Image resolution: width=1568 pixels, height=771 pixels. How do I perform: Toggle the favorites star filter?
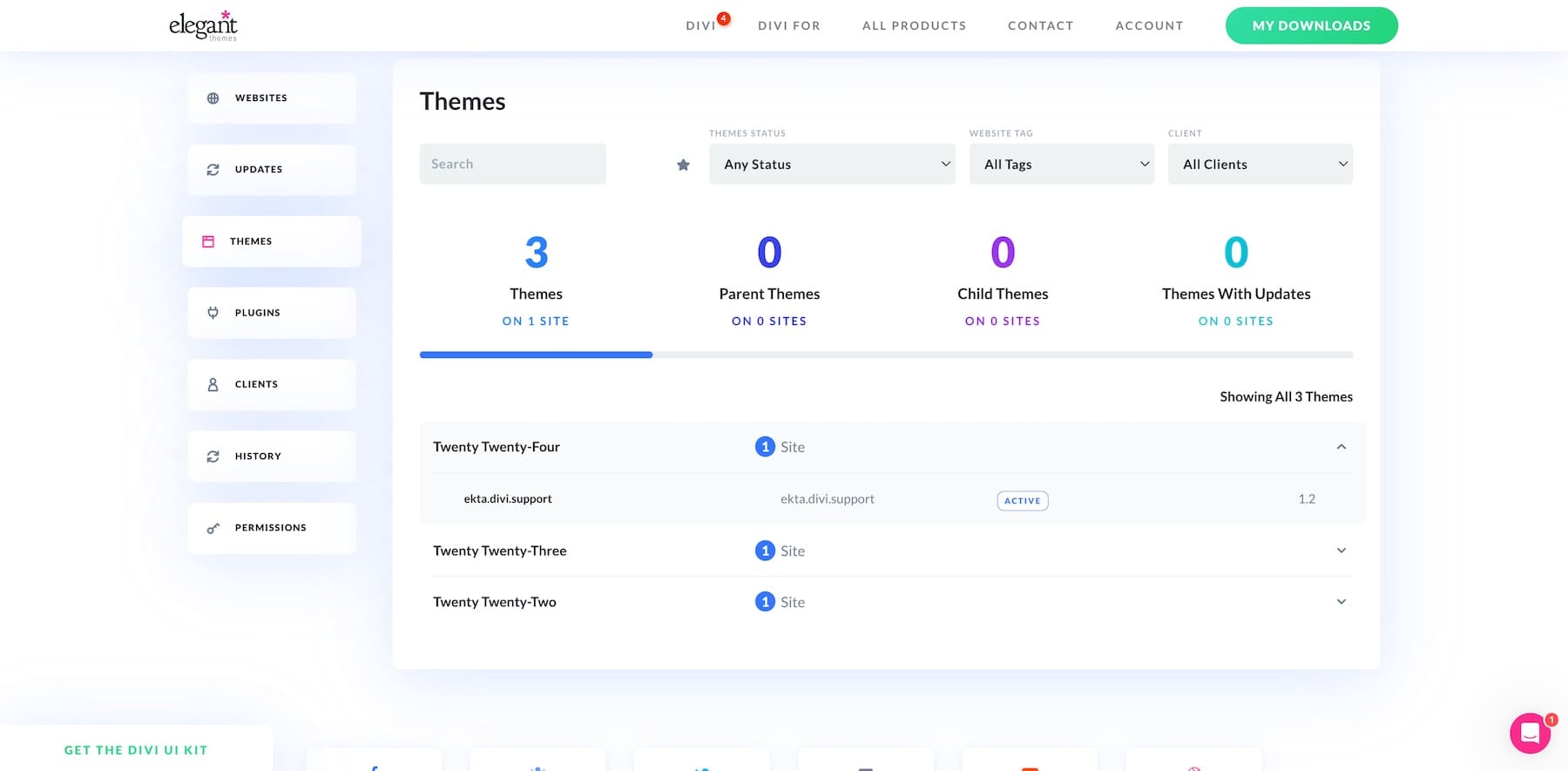683,165
